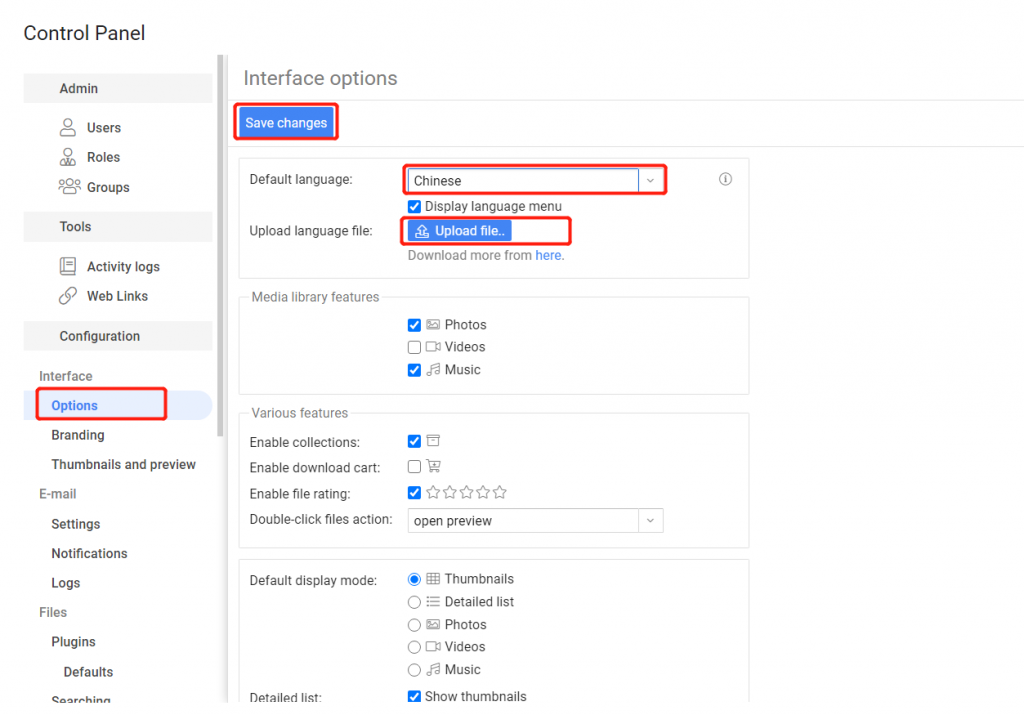Open Branding in the Interface section
Screen dimensions: 1024x715
78,435
